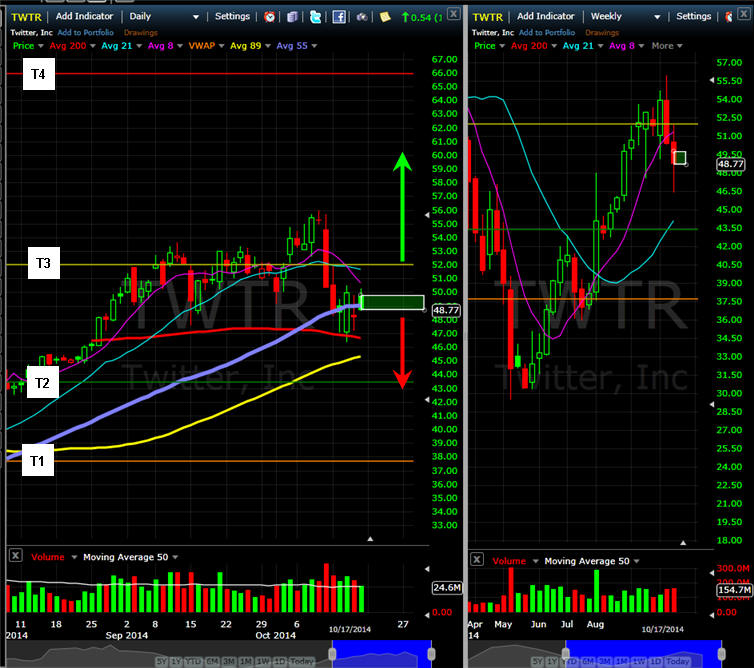Screen dimensions: 754x668
Task: Click Add to Portfolio link in Weekly chart
Action: click(x=547, y=32)
